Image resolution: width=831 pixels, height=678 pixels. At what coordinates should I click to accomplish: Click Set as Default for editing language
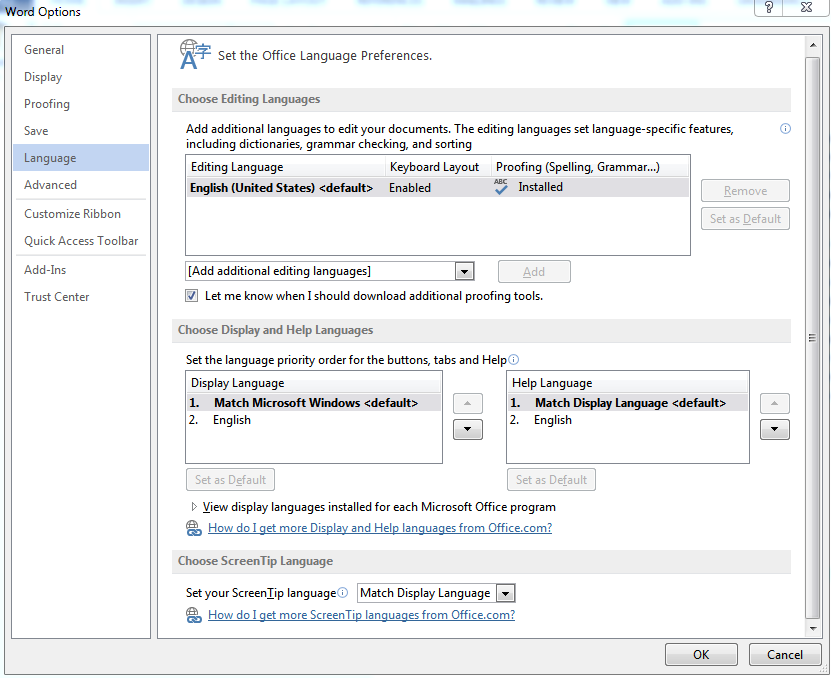745,219
